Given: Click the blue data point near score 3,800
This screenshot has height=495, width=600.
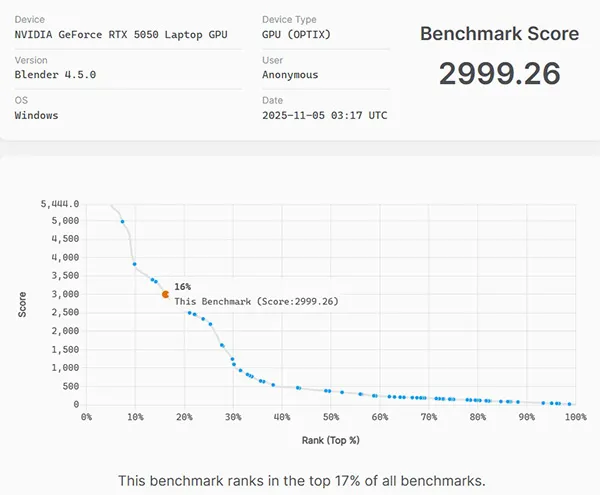Looking at the screenshot, I should 135,265.
